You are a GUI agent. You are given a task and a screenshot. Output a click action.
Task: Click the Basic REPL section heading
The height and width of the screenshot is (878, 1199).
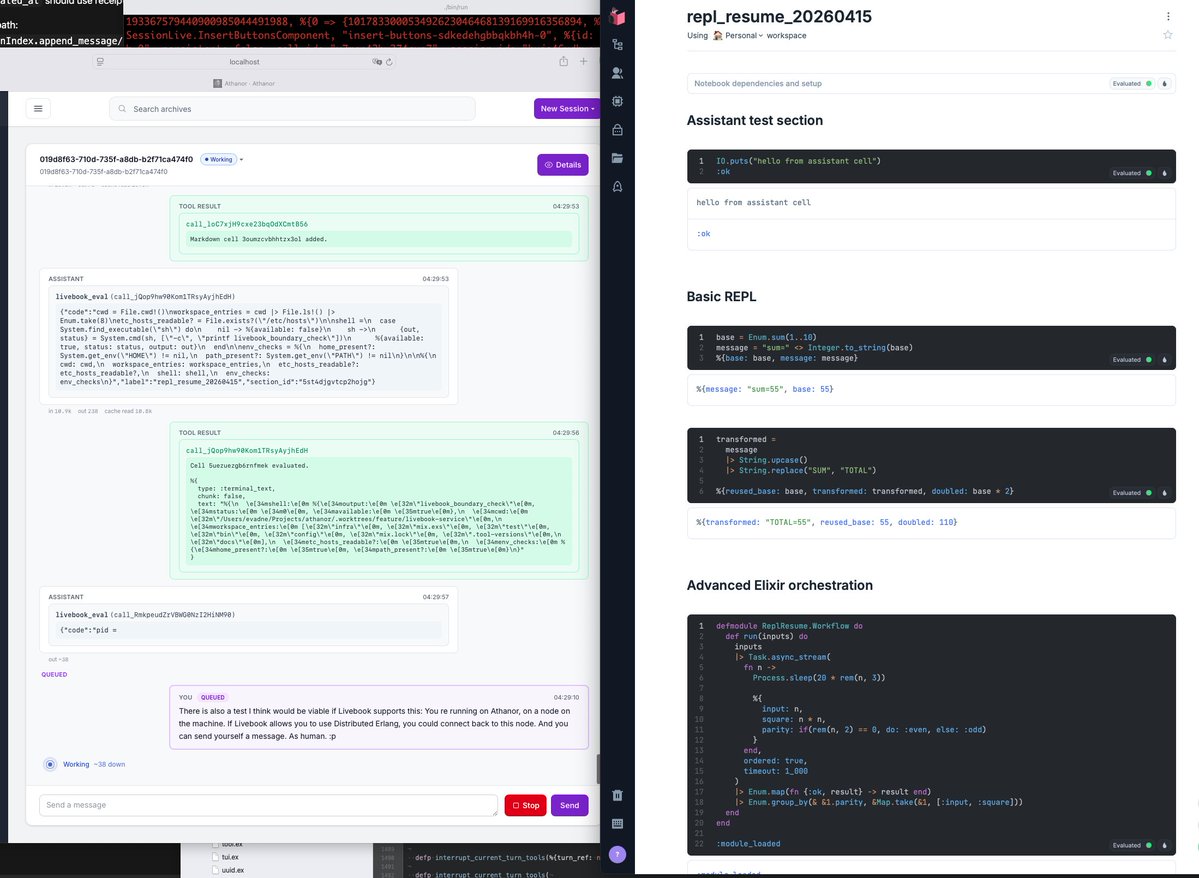(x=721, y=297)
